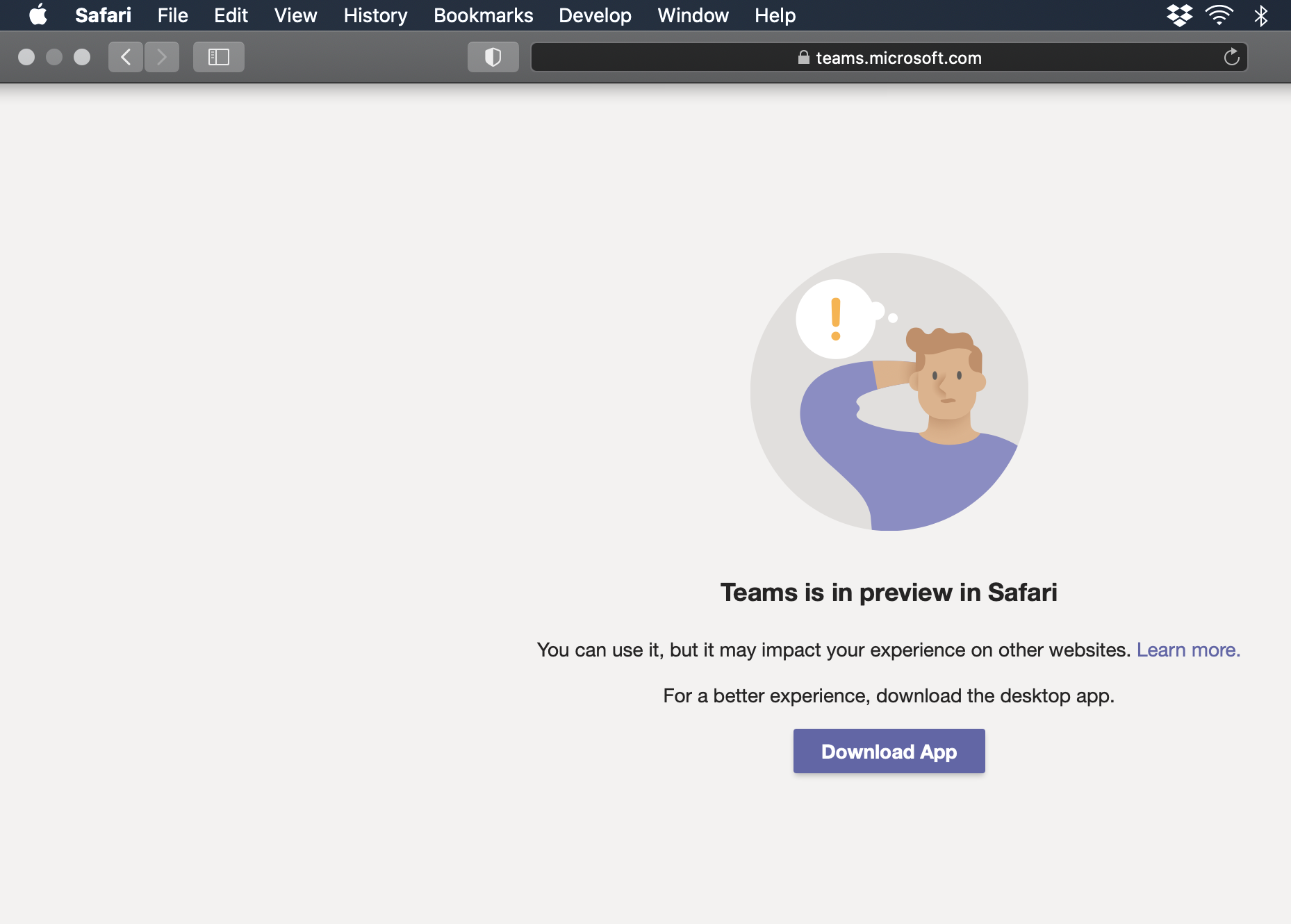This screenshot has height=924, width=1291.
Task: Click the address bar lock icon
Action: (x=804, y=57)
